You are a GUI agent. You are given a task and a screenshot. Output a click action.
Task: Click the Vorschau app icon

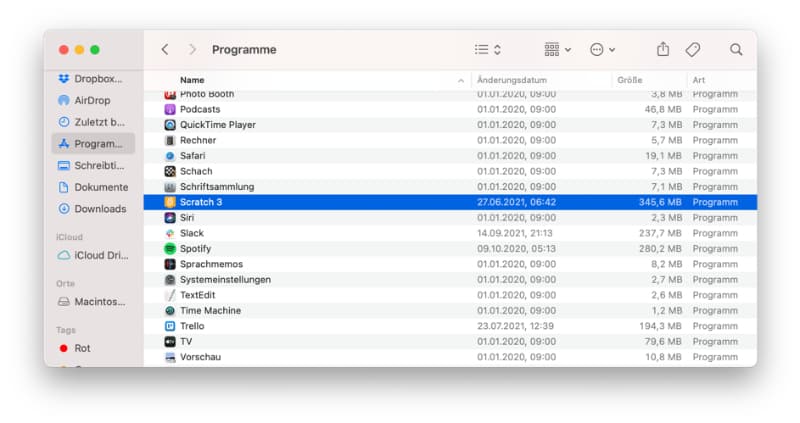coord(170,357)
